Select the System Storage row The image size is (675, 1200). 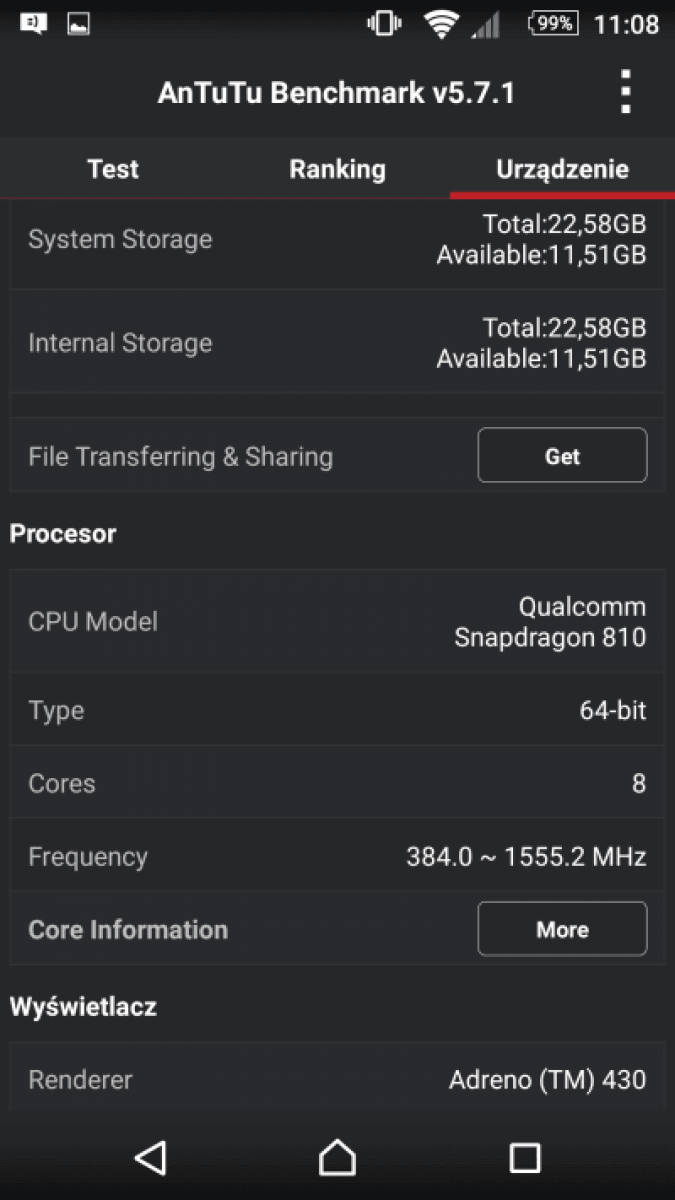(337, 240)
